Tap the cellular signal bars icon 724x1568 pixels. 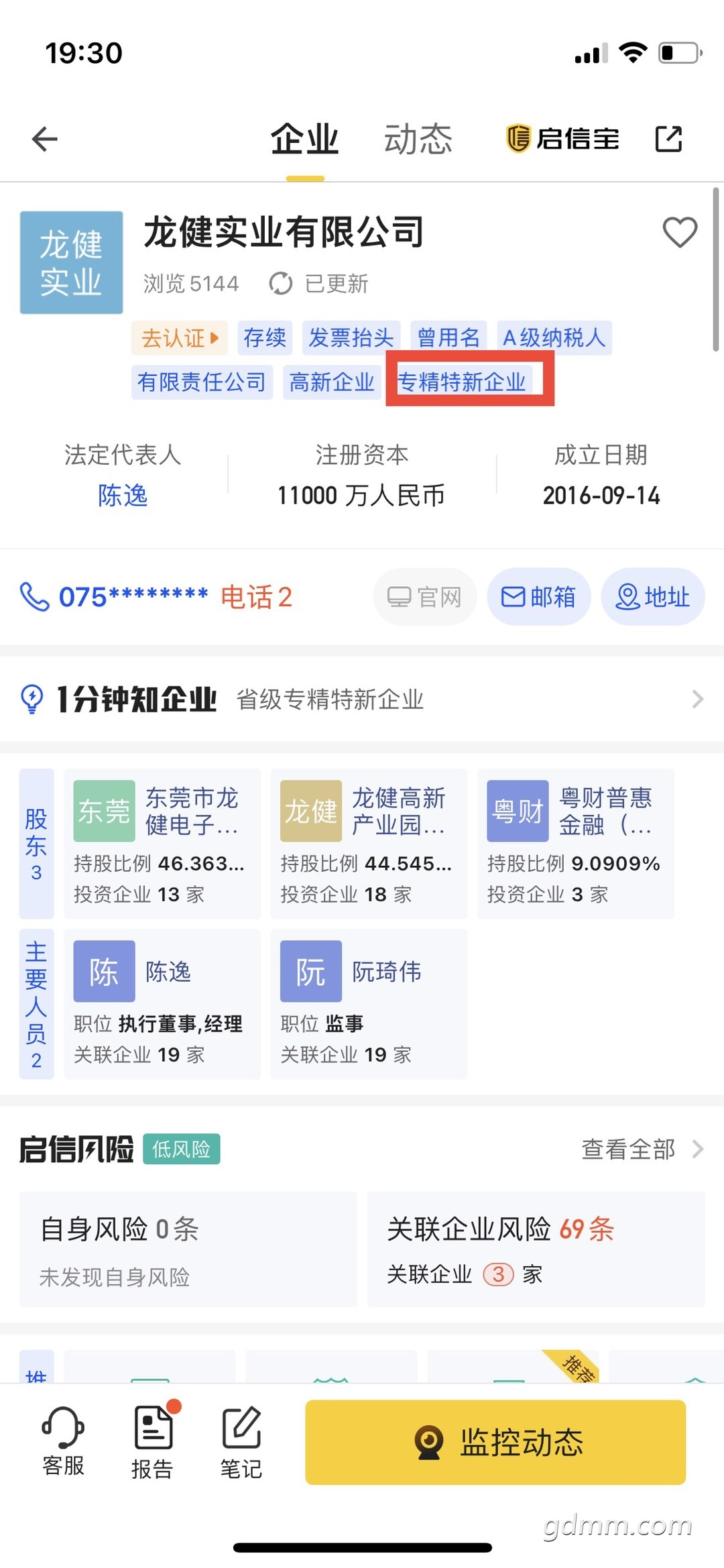tap(591, 53)
